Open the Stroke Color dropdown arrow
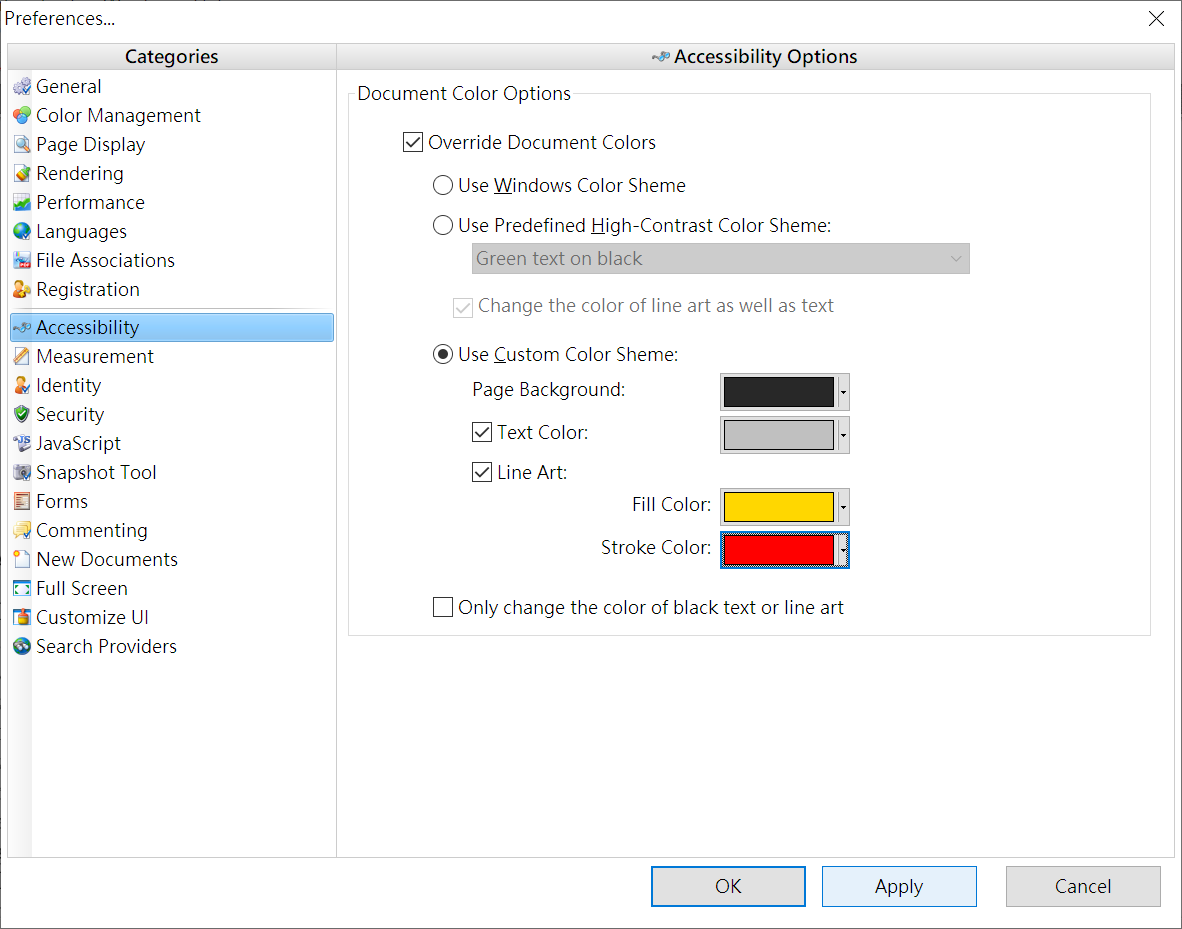1182x929 pixels. tap(842, 549)
